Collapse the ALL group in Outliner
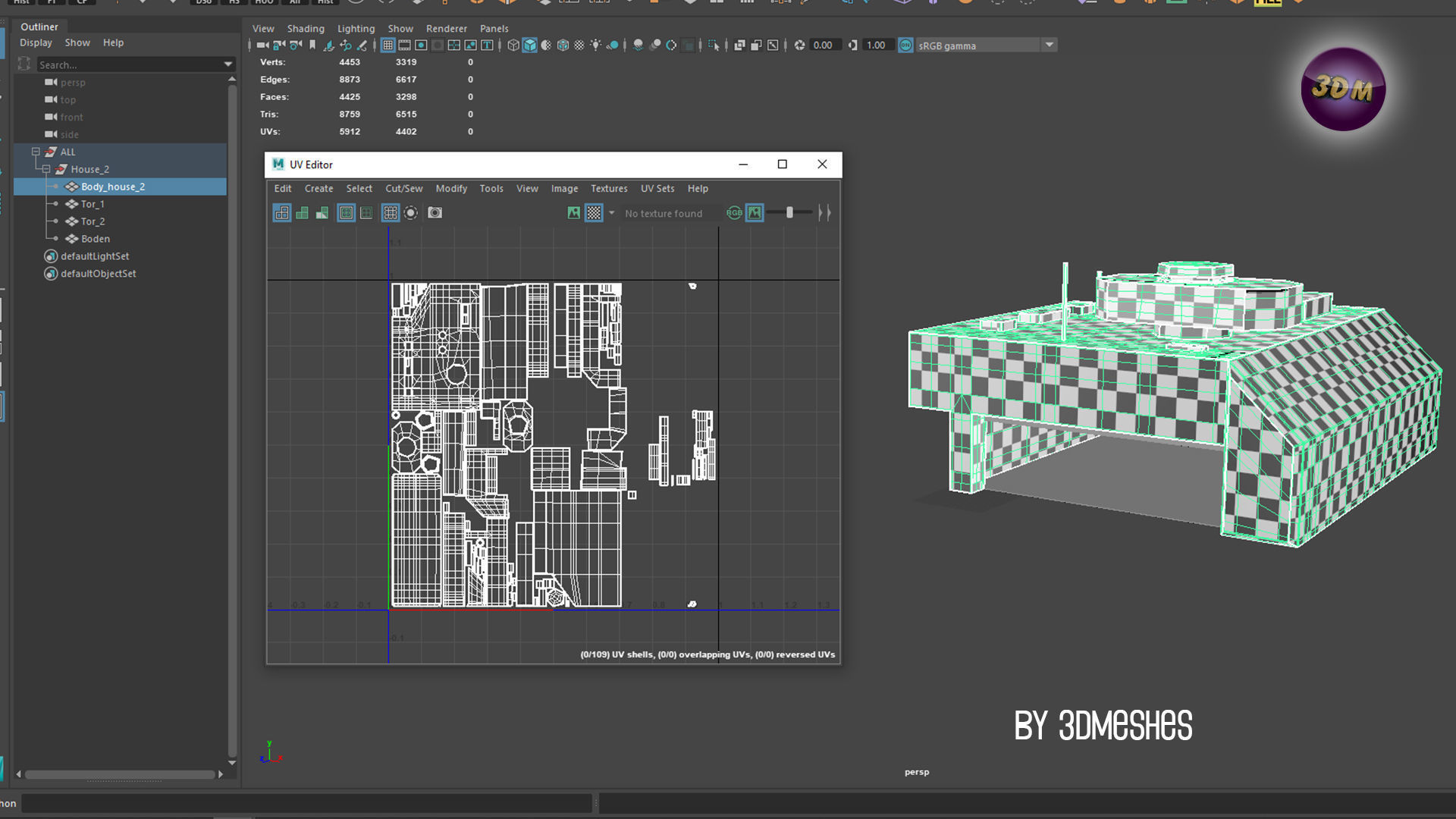1456x819 pixels. [x=36, y=152]
